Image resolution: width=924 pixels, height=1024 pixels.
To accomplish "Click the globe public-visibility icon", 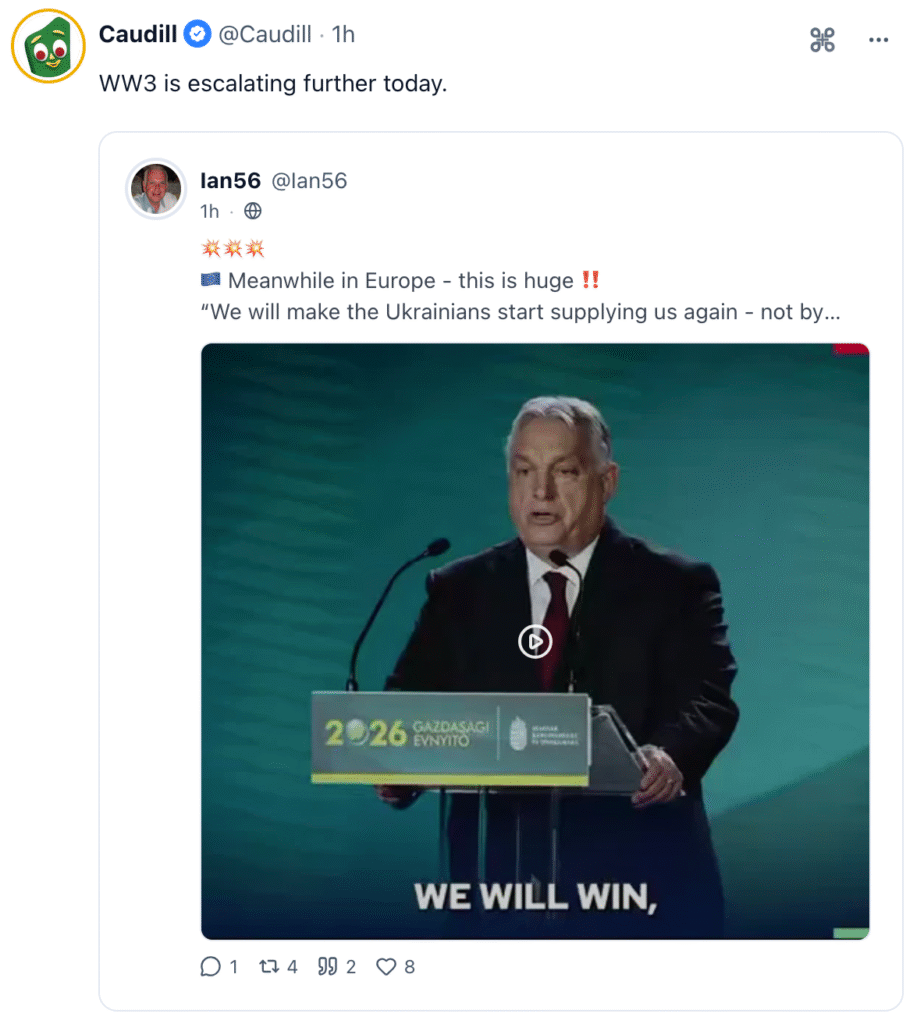I will coord(253,211).
